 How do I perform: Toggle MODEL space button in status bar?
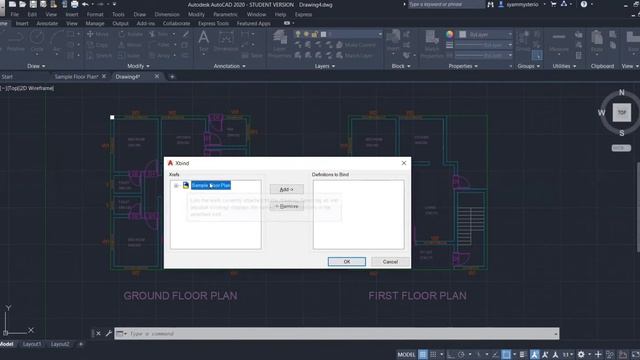click(406, 354)
